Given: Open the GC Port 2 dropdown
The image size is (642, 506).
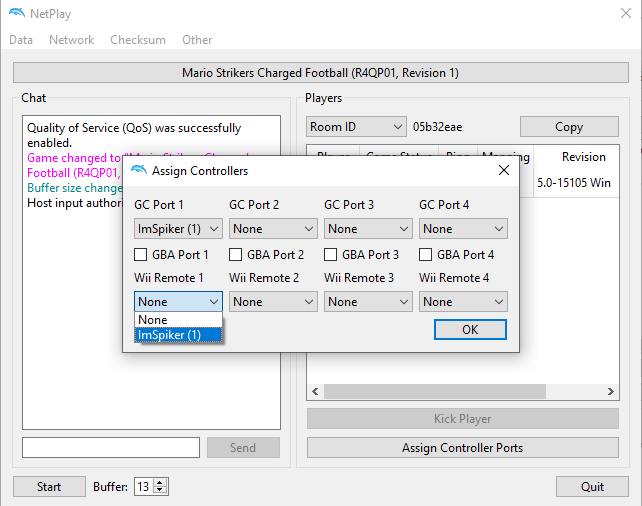Looking at the screenshot, I should tap(273, 229).
